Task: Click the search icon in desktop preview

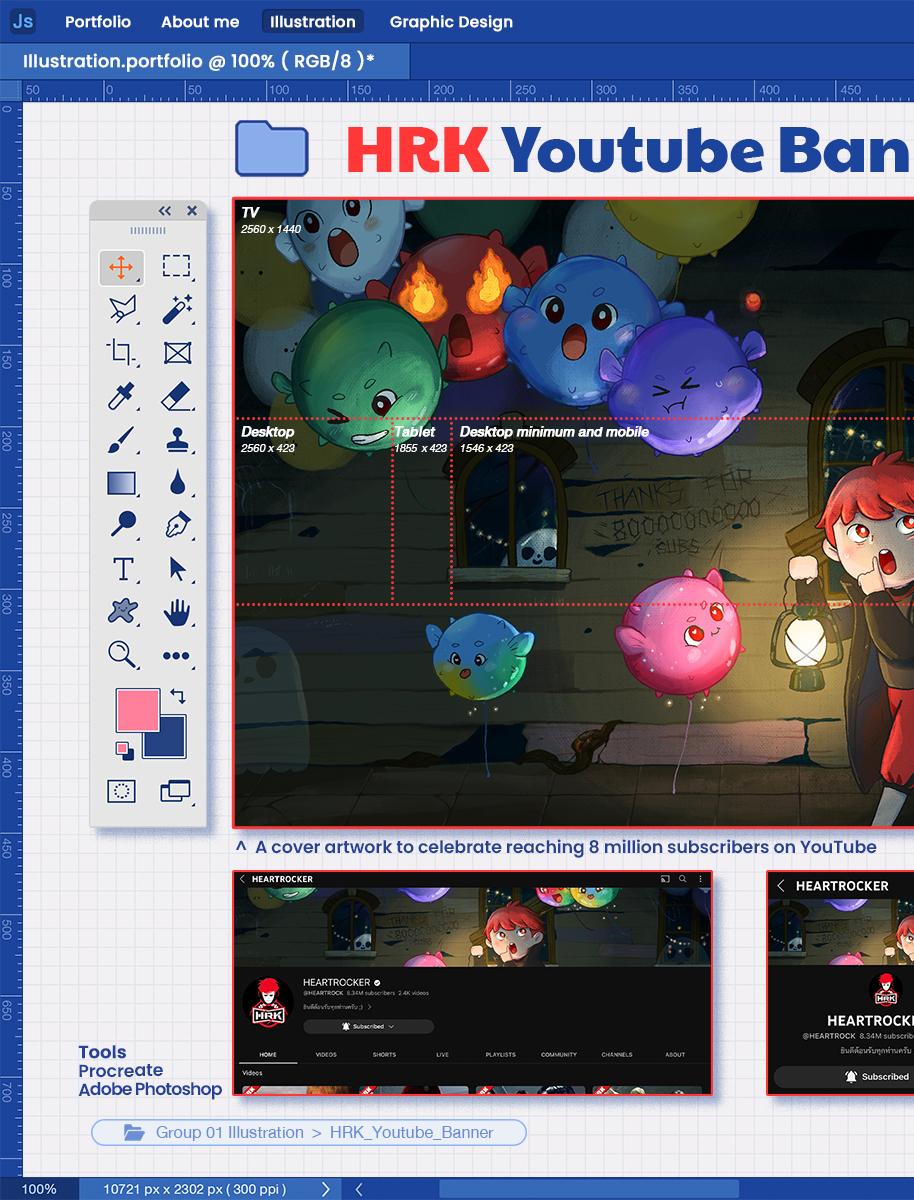Action: [682, 879]
